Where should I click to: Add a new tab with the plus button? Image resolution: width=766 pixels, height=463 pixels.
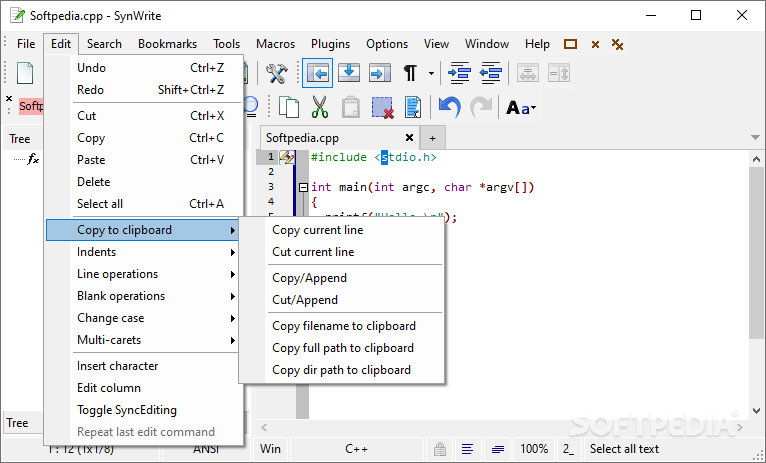coord(432,138)
